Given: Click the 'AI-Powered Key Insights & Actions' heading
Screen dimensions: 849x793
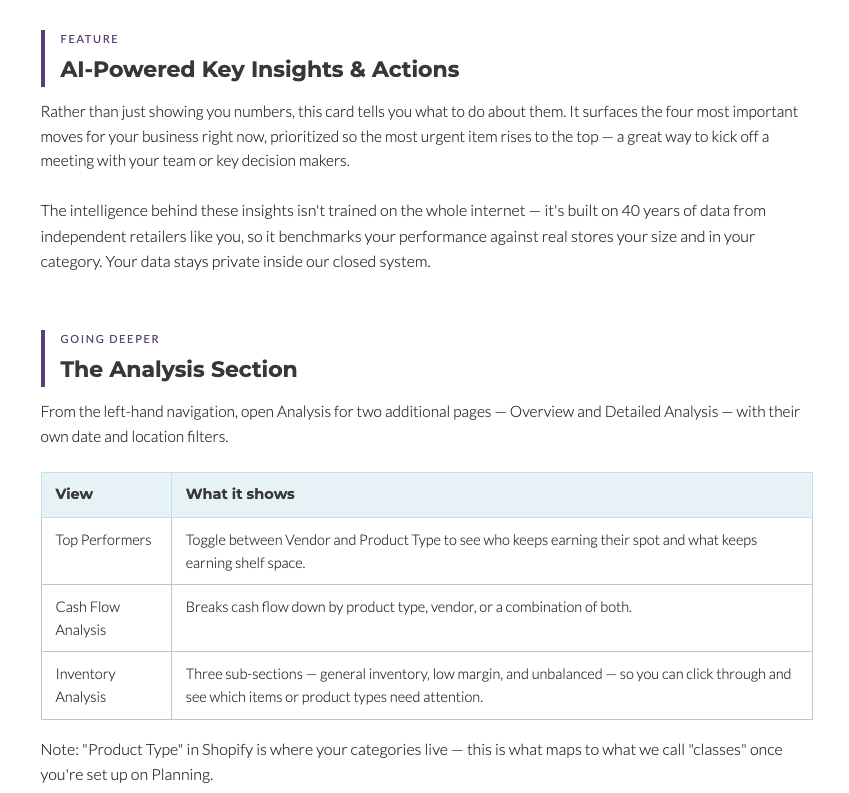Looking at the screenshot, I should point(259,69).
